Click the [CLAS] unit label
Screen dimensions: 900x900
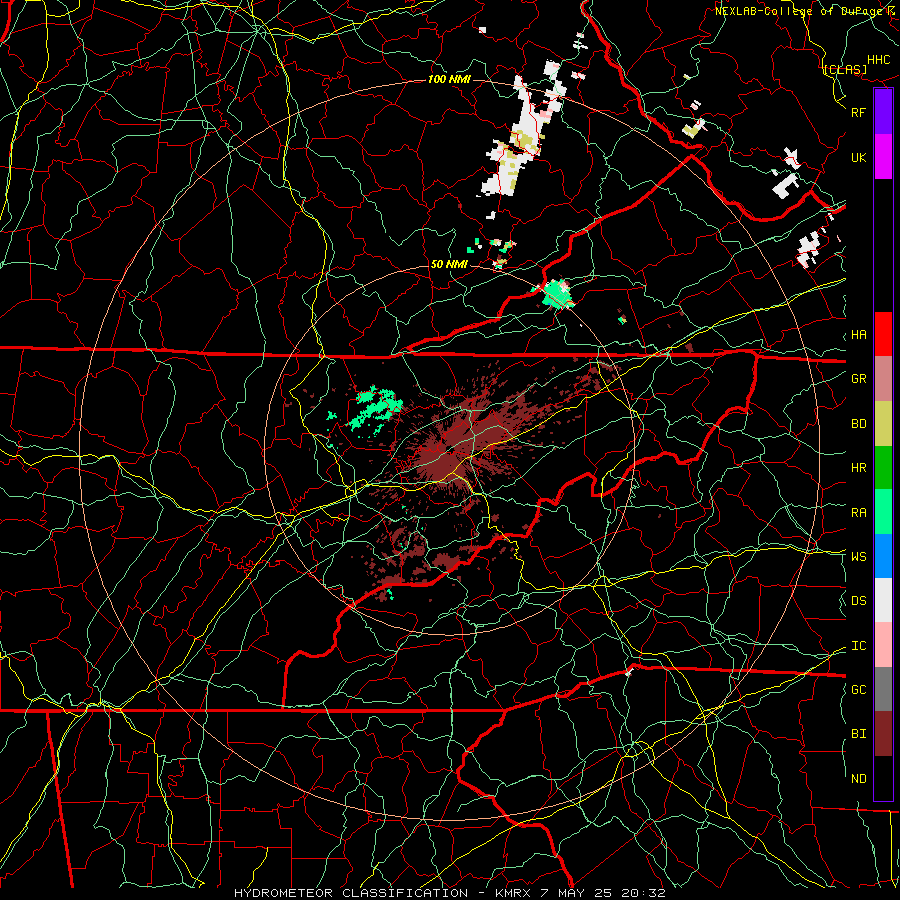click(845, 69)
